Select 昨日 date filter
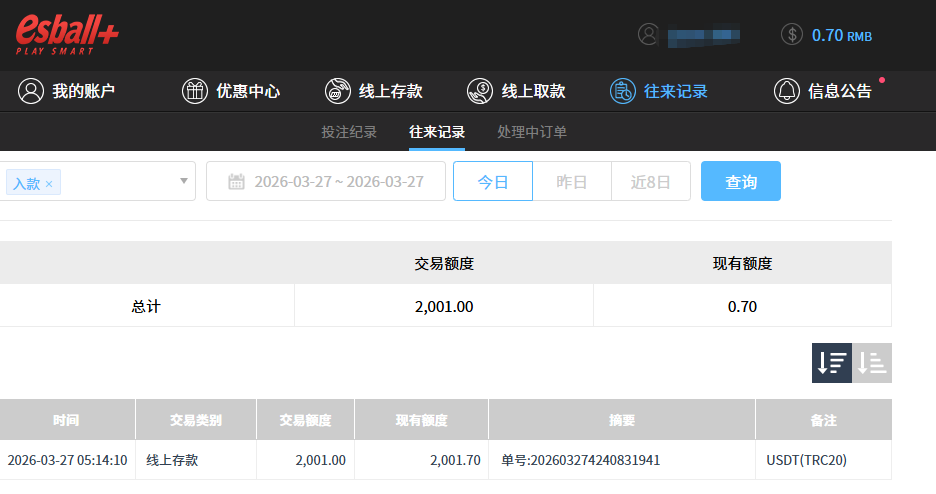Viewport: 936px width, 494px height. (571, 181)
